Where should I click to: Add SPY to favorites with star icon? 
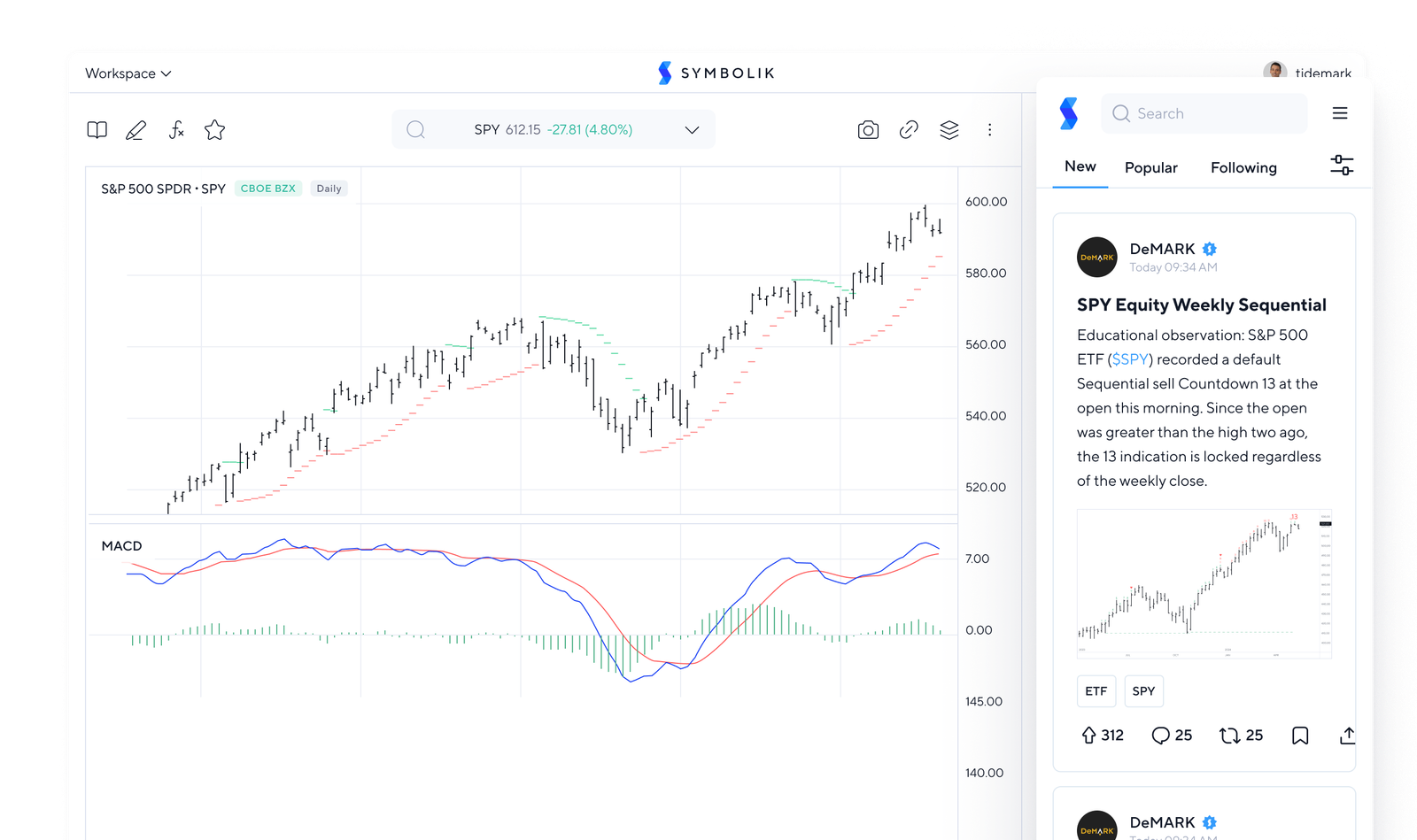point(214,130)
